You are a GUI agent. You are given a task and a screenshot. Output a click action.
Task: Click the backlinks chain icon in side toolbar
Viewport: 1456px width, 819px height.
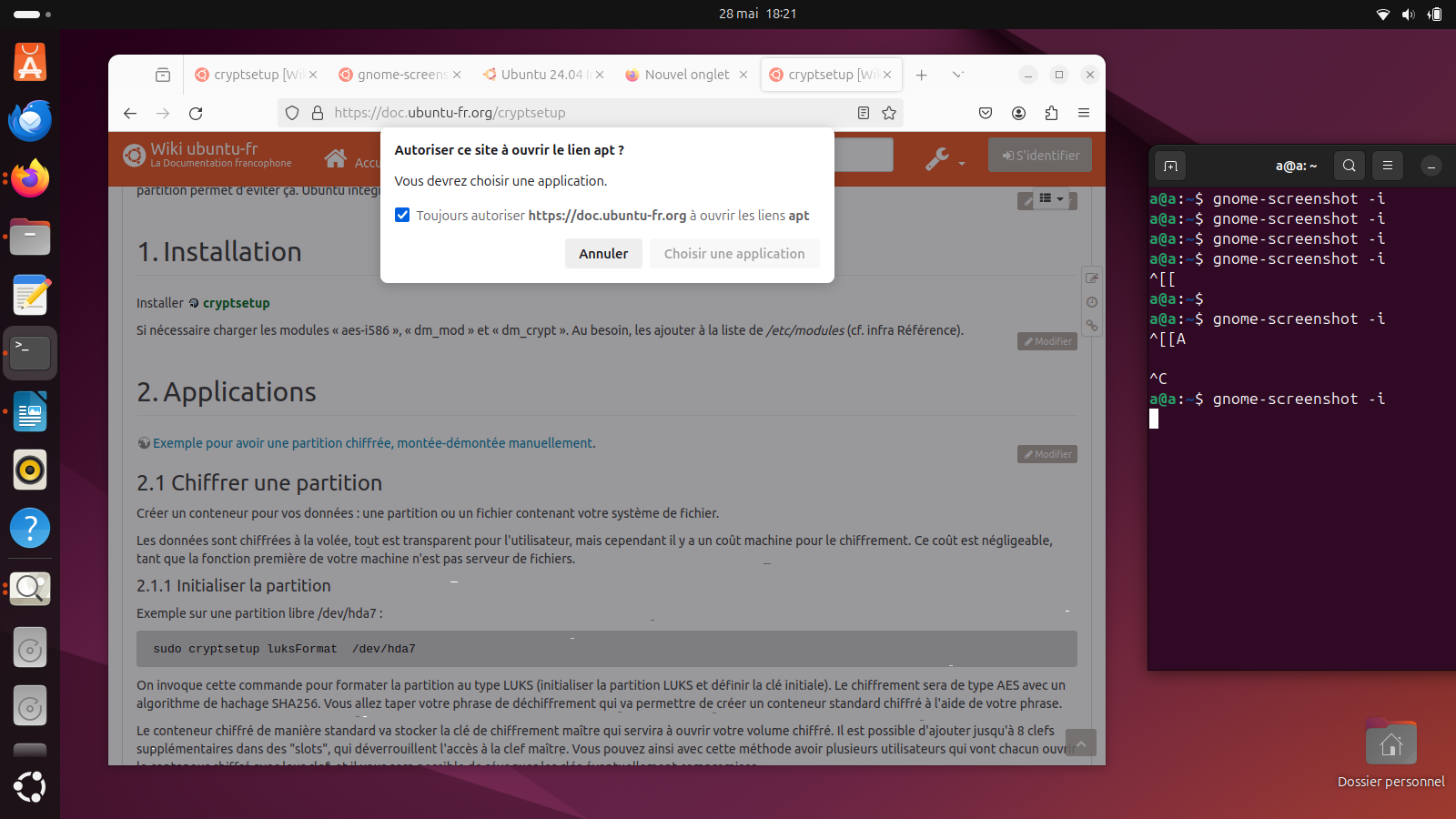click(x=1092, y=326)
